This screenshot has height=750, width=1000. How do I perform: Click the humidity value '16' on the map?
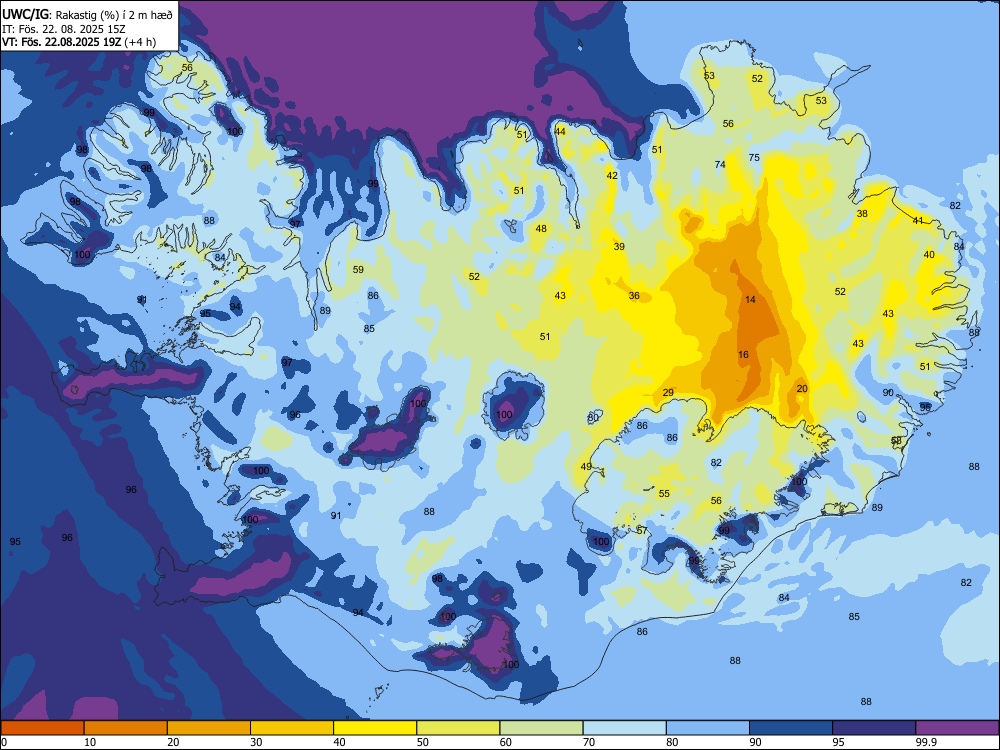point(744,355)
